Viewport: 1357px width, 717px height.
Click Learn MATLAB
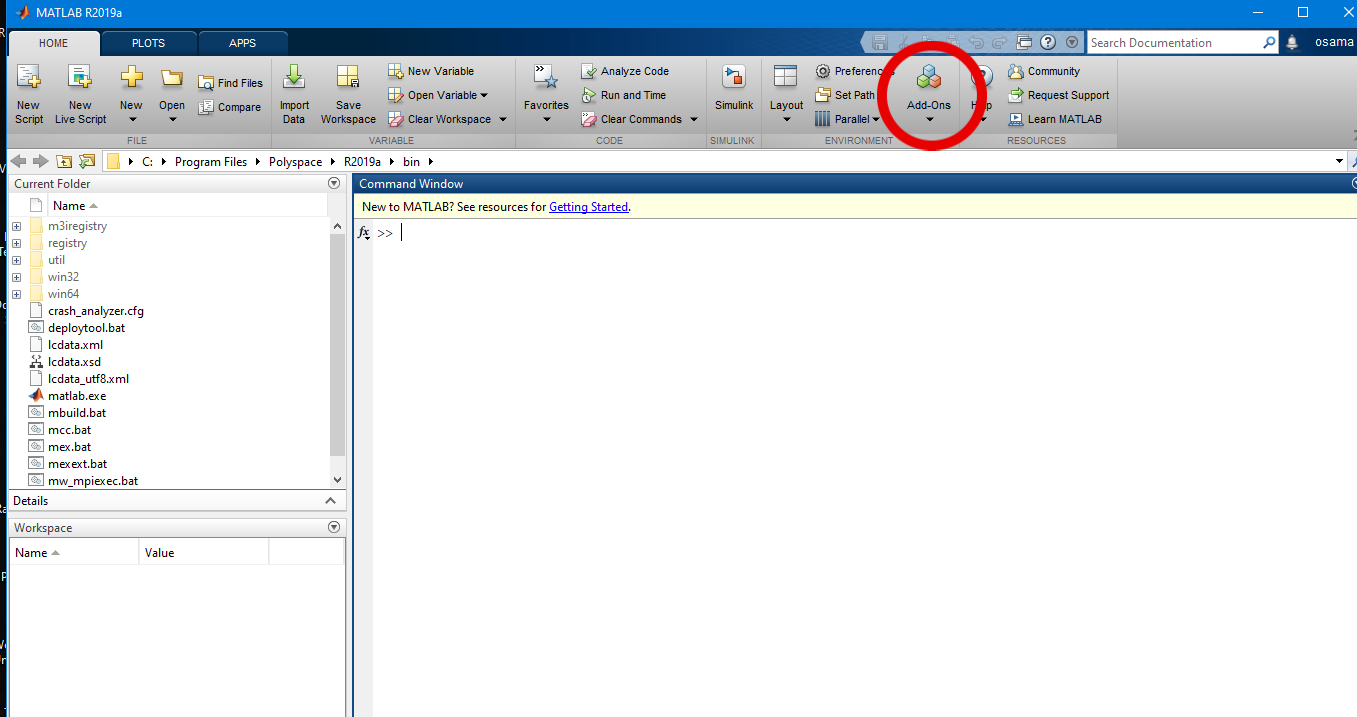[x=1055, y=119]
